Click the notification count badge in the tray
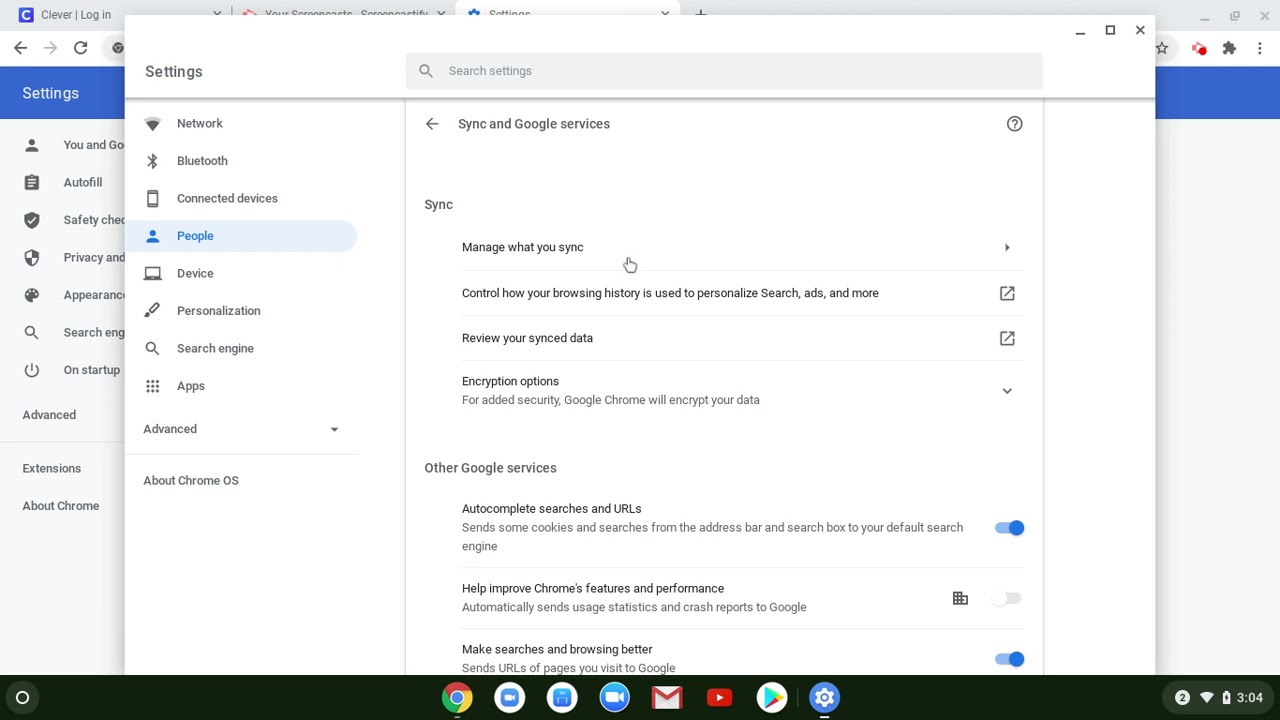 click(1182, 698)
